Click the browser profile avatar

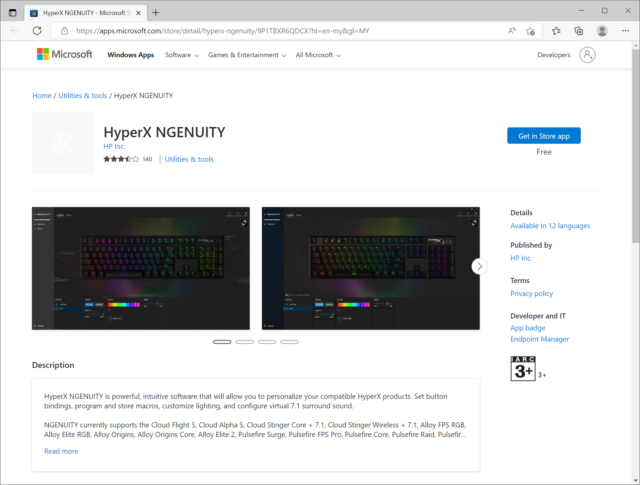click(x=602, y=31)
